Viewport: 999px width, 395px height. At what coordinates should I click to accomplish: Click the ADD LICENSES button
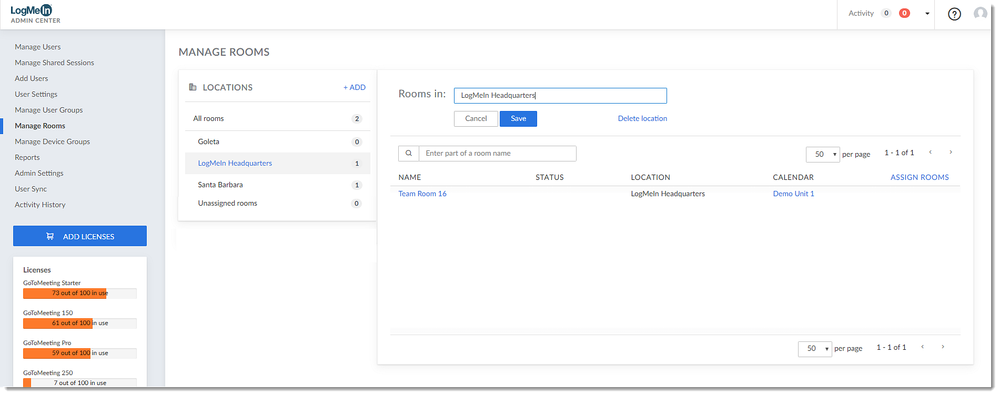80,236
